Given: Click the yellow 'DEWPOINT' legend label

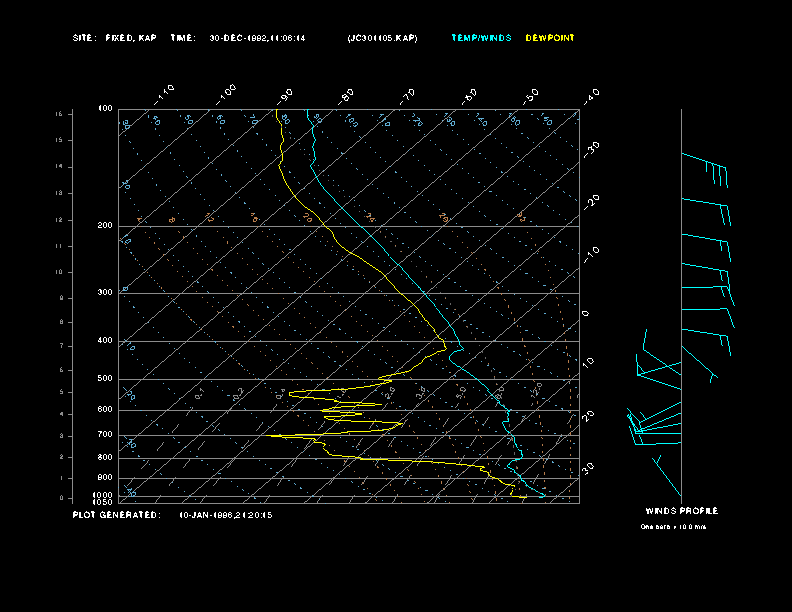Looking at the screenshot, I should coord(550,38).
